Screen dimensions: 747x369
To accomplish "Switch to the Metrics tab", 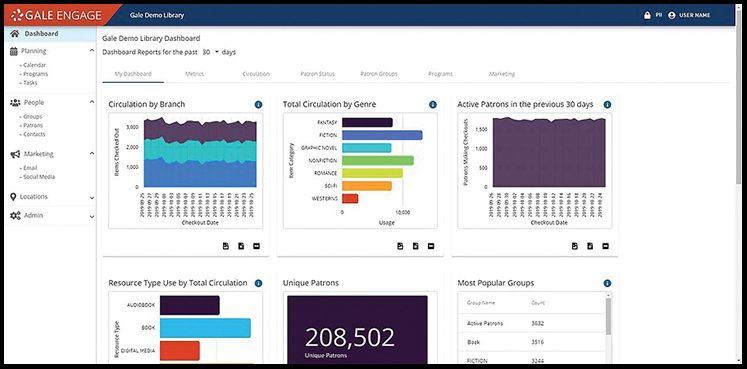I will pos(194,74).
